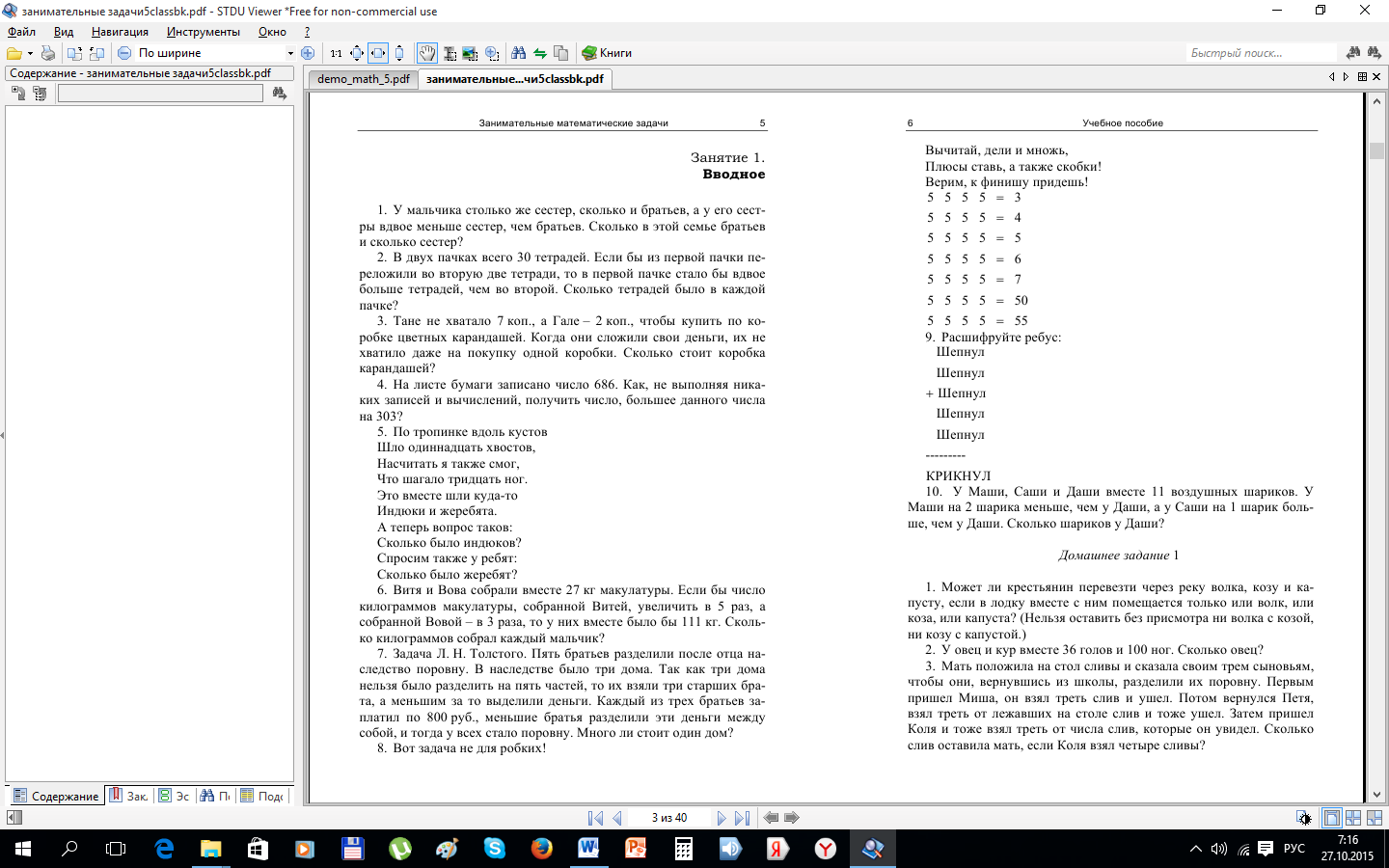Open page display settings sun icon
The width and height of the screenshot is (1389, 868).
[1304, 818]
